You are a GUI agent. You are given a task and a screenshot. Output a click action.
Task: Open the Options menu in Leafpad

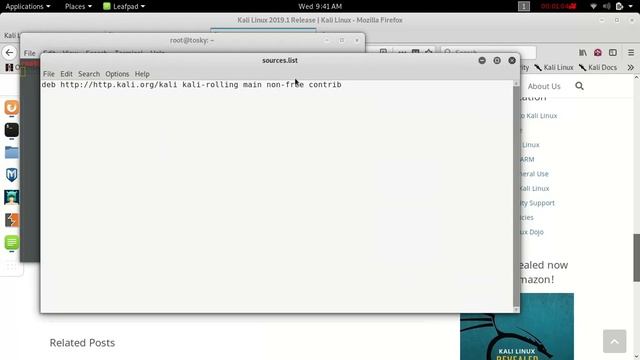[x=117, y=74]
